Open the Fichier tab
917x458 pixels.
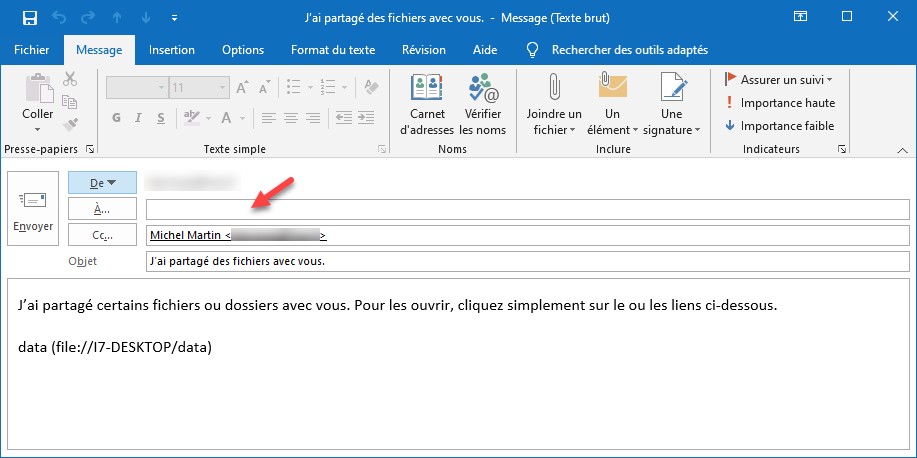[x=32, y=50]
